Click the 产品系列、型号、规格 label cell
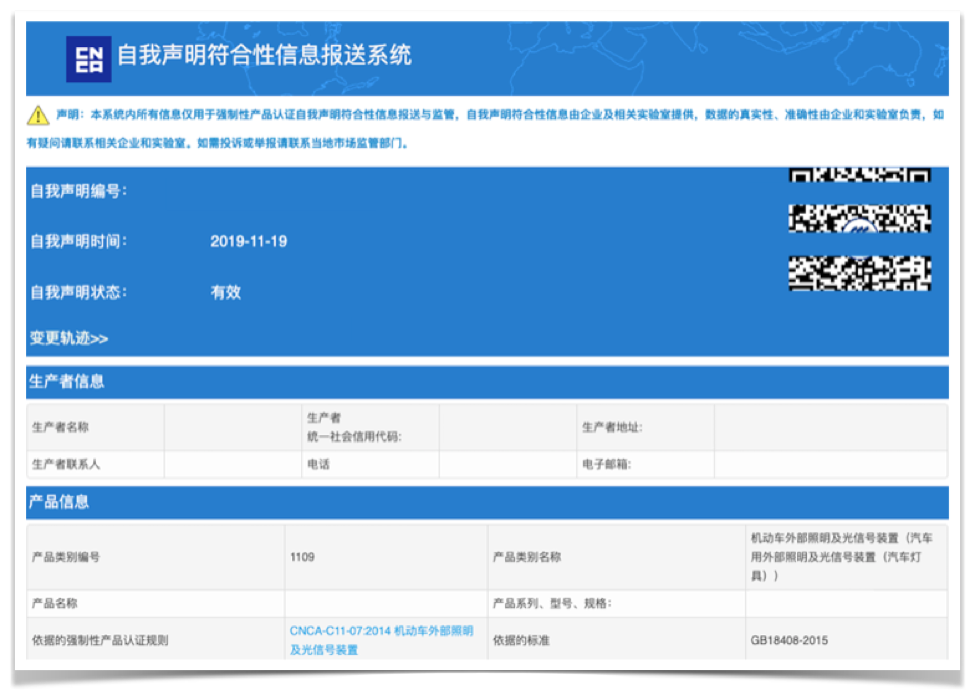Image resolution: width=974 pixels, height=693 pixels. tap(616, 604)
